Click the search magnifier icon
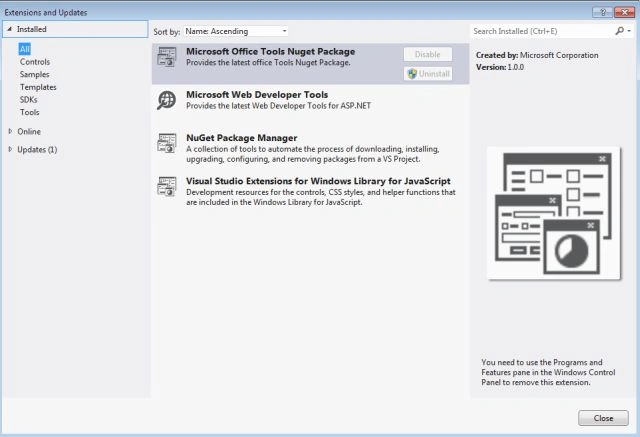 [620, 31]
